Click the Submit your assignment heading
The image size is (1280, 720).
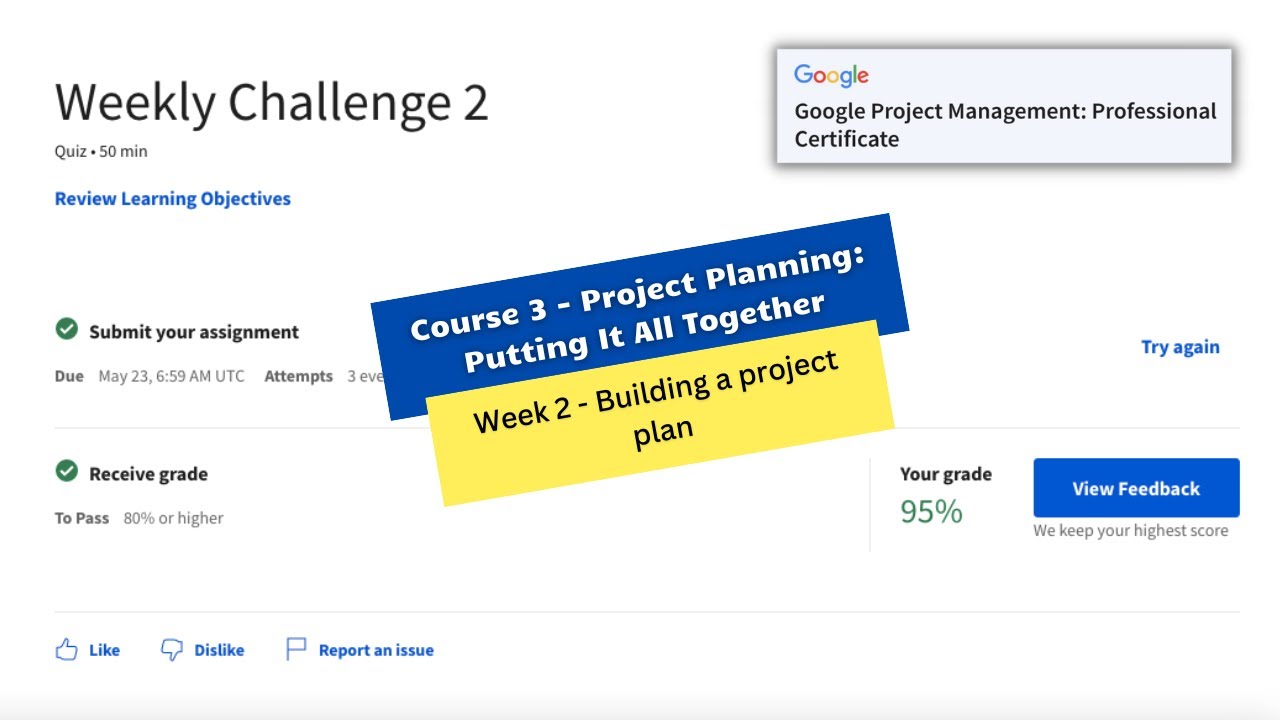coord(194,332)
